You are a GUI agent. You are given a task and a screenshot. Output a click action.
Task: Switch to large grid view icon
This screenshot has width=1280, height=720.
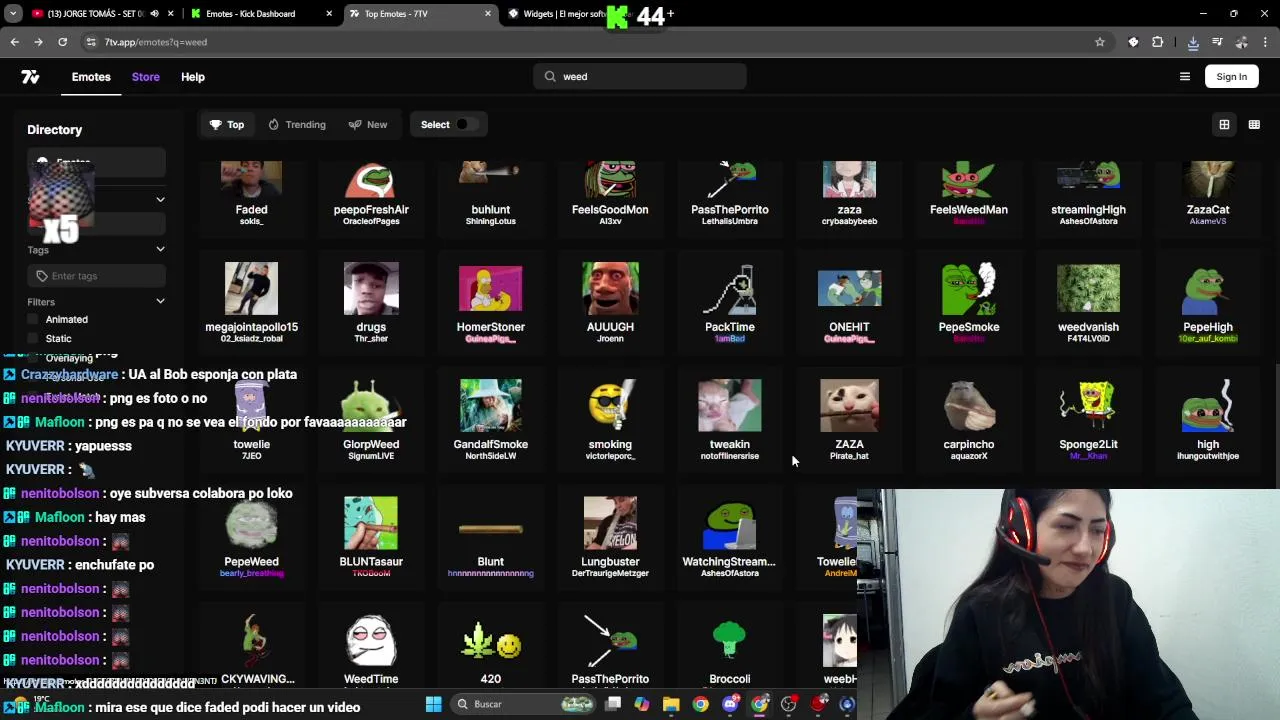(1224, 125)
